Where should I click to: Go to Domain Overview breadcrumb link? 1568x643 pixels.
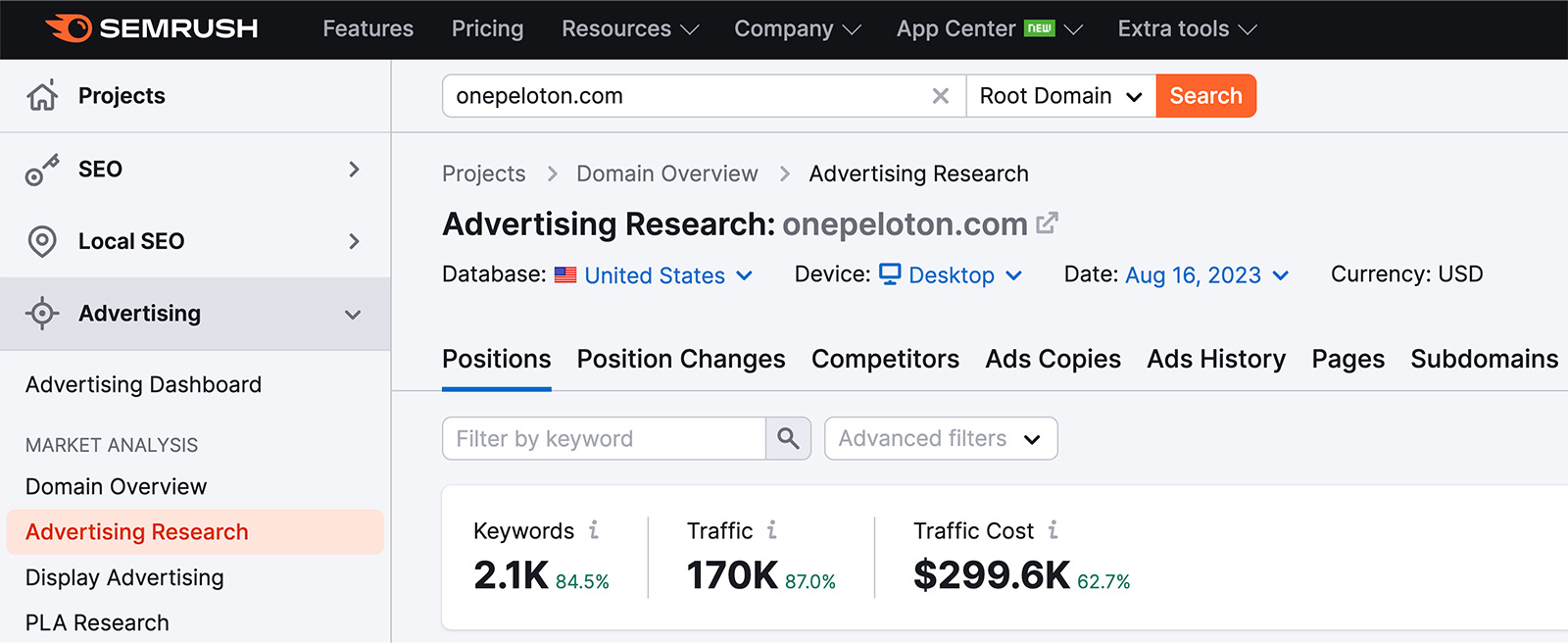click(667, 173)
